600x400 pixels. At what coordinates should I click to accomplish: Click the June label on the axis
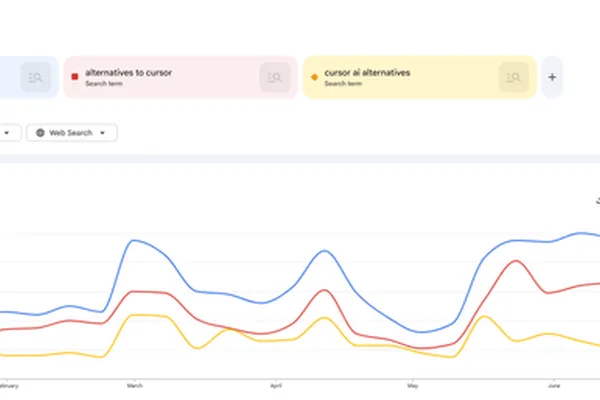pos(554,385)
